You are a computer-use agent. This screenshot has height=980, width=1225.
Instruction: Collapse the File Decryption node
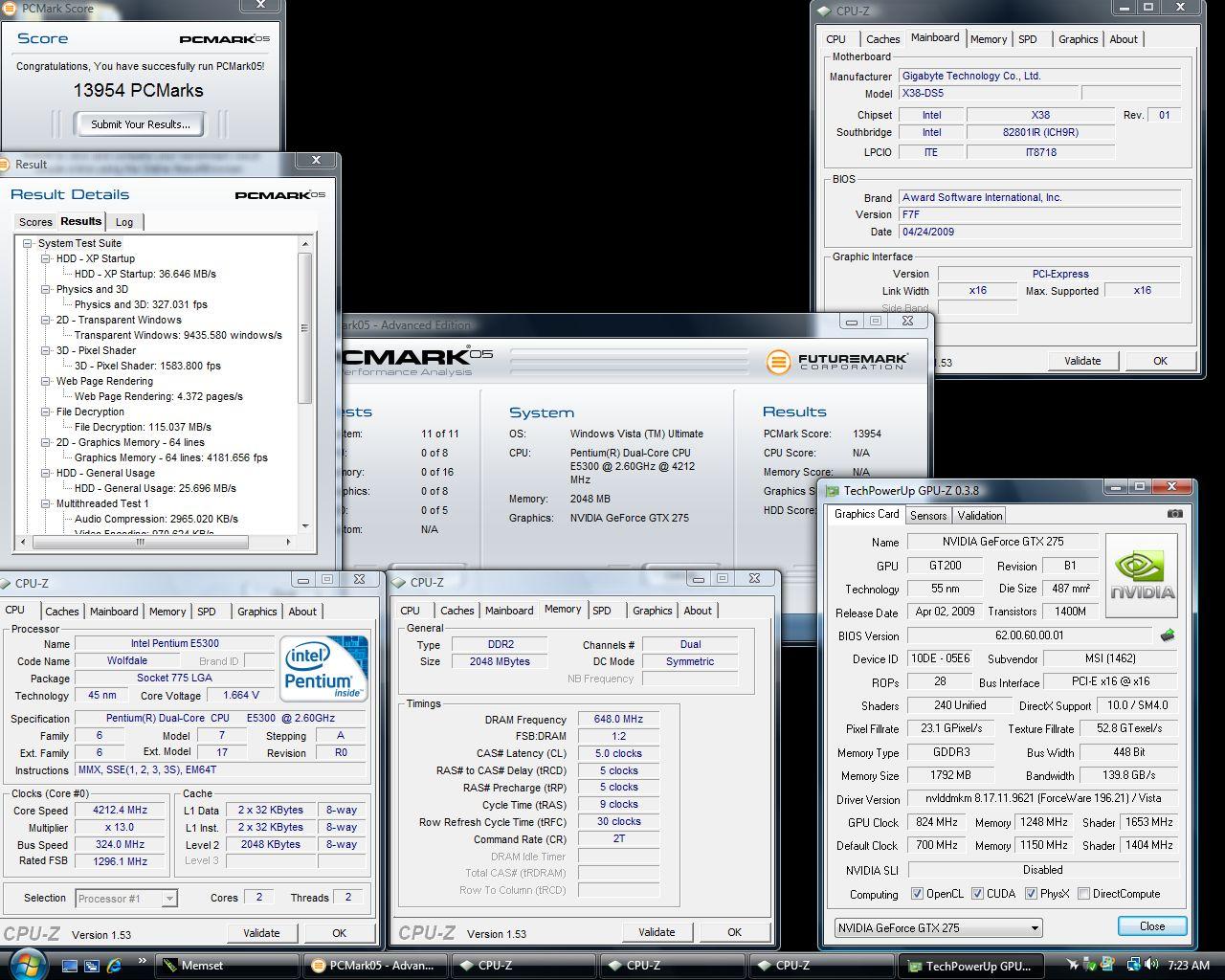point(46,412)
